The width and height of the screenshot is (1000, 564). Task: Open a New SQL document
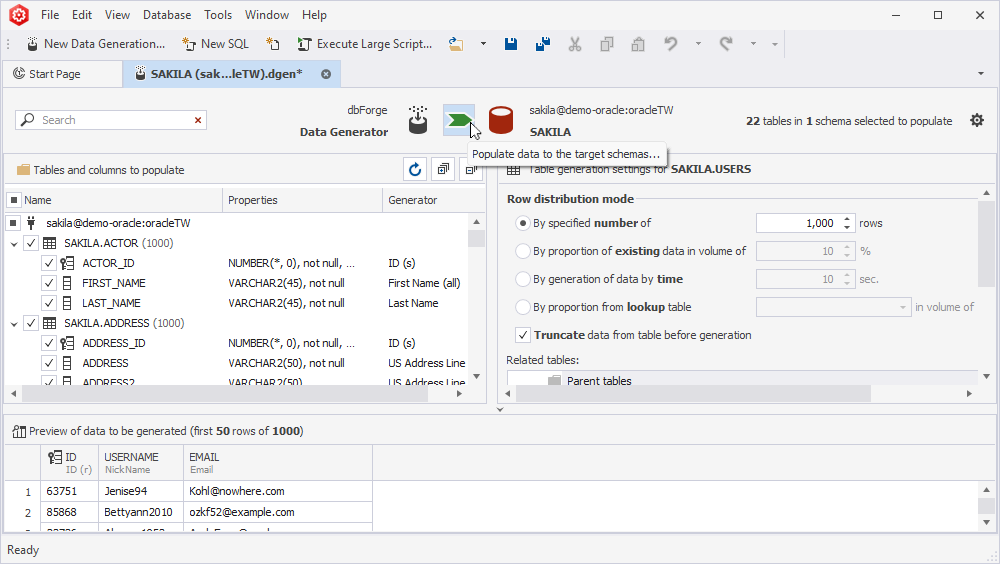pyautogui.click(x=216, y=44)
